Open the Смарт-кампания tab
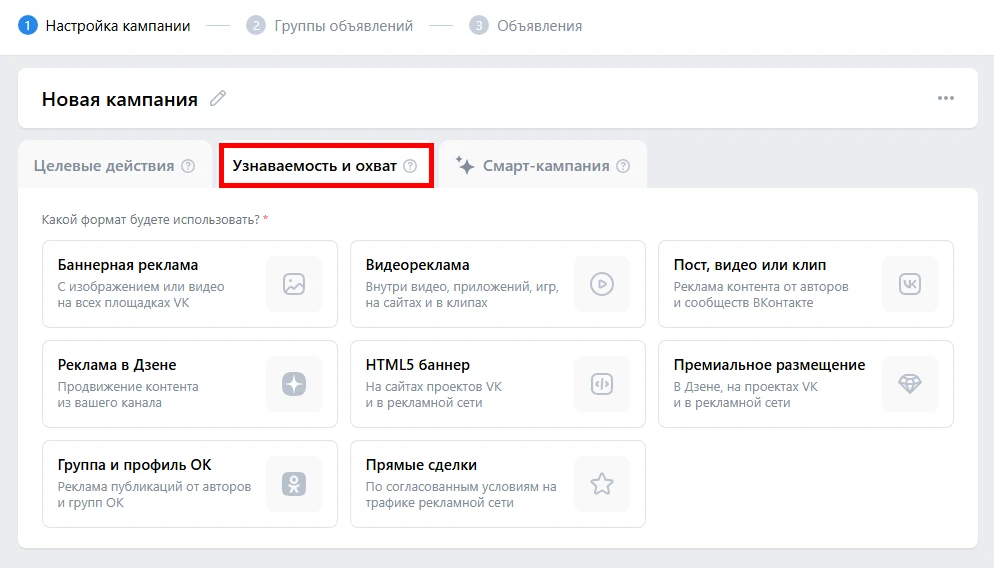 (x=545, y=166)
